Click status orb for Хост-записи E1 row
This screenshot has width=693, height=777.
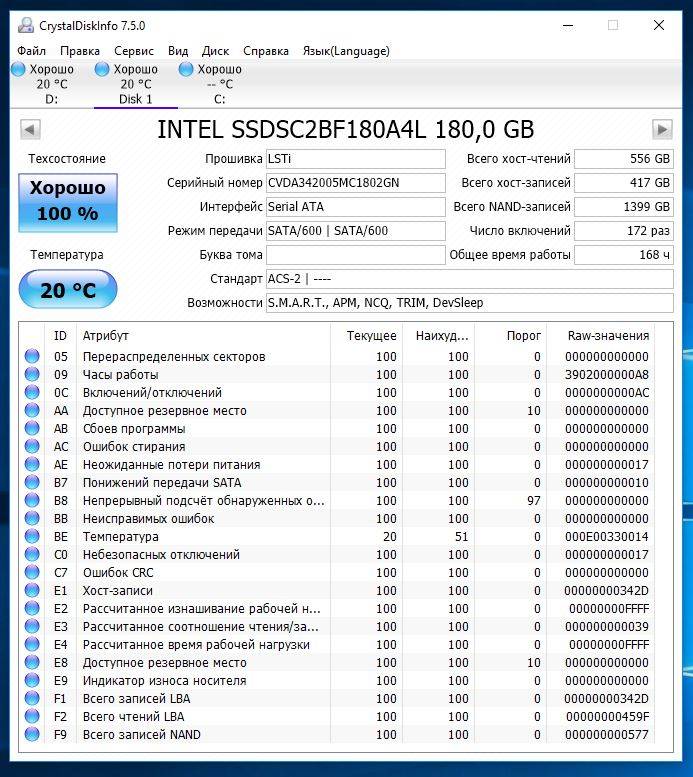(32, 590)
